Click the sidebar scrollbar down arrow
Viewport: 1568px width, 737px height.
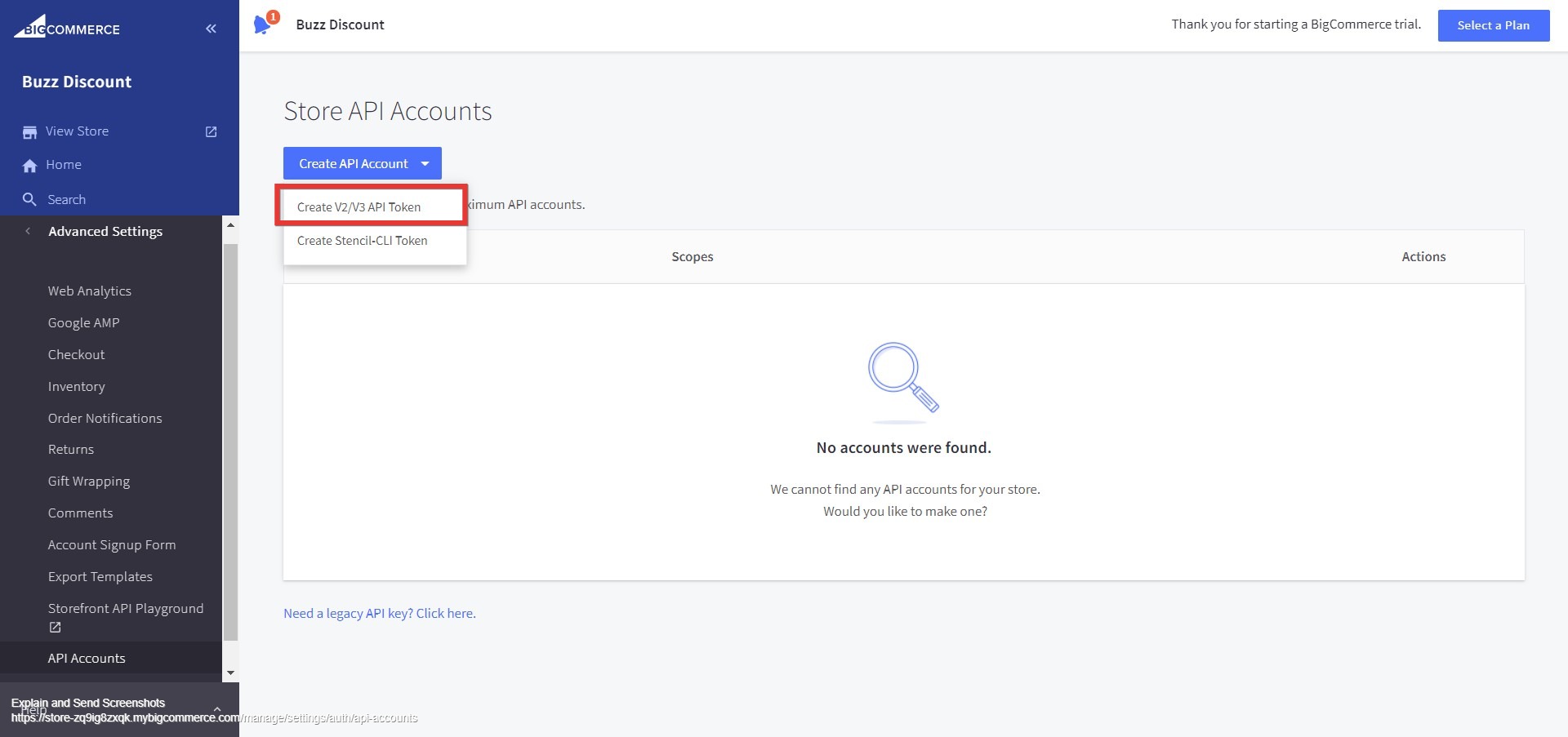pos(230,673)
